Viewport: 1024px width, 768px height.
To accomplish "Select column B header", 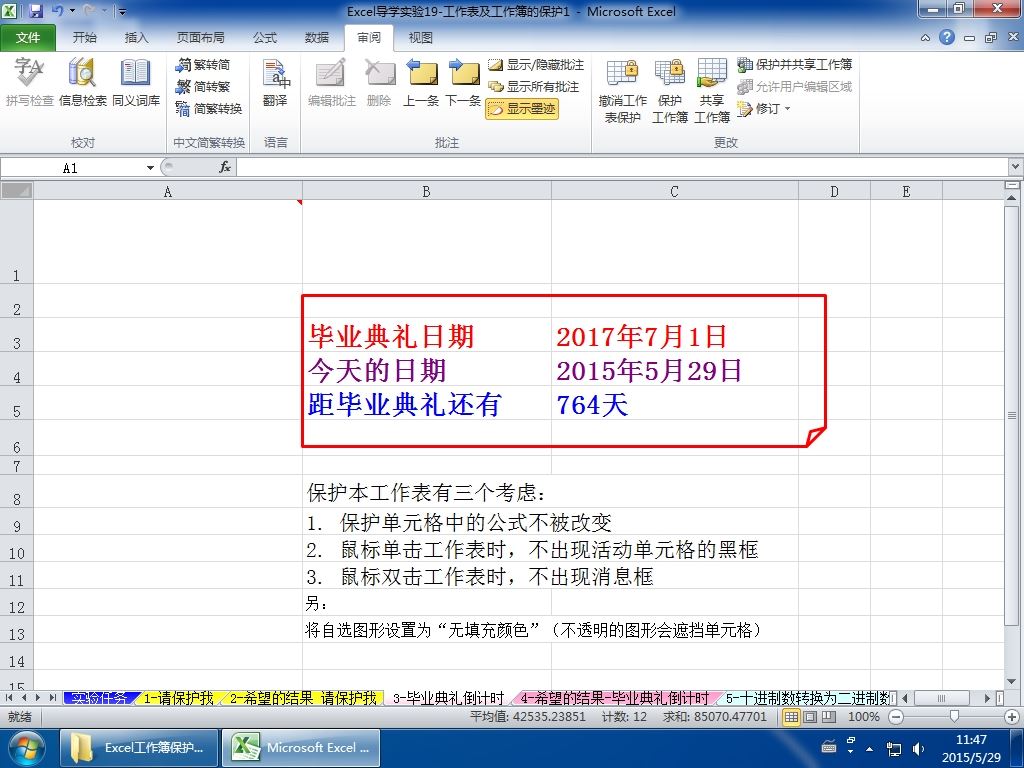I will pyautogui.click(x=426, y=191).
